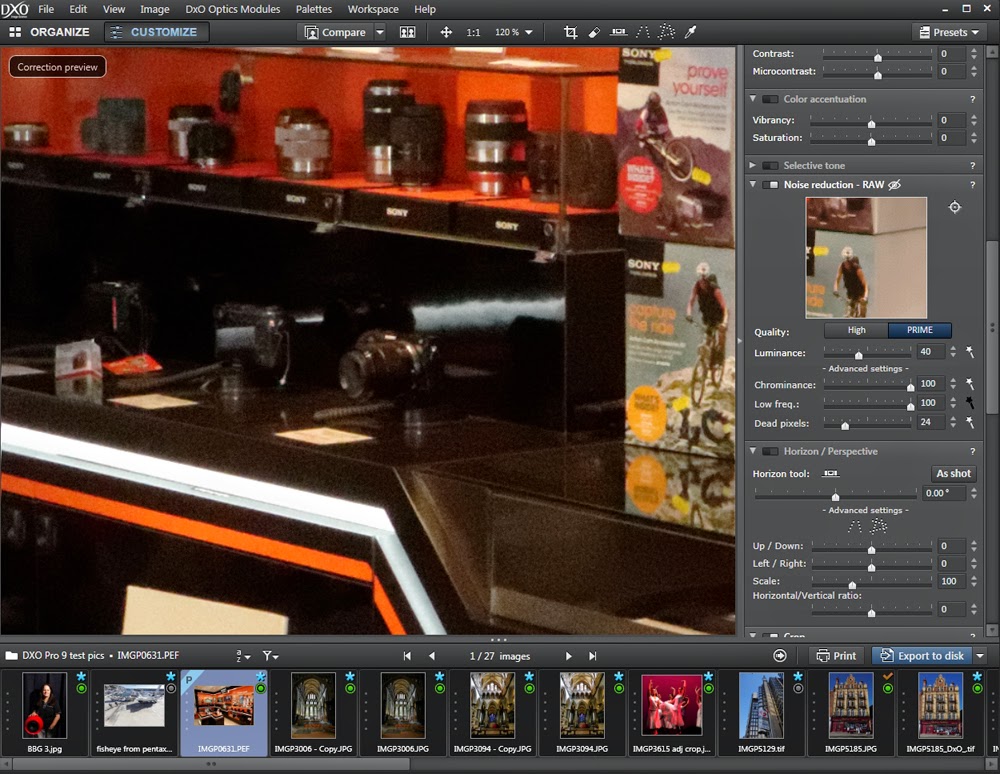
Task: Toggle the Color accentuation correction switch
Action: (x=770, y=99)
